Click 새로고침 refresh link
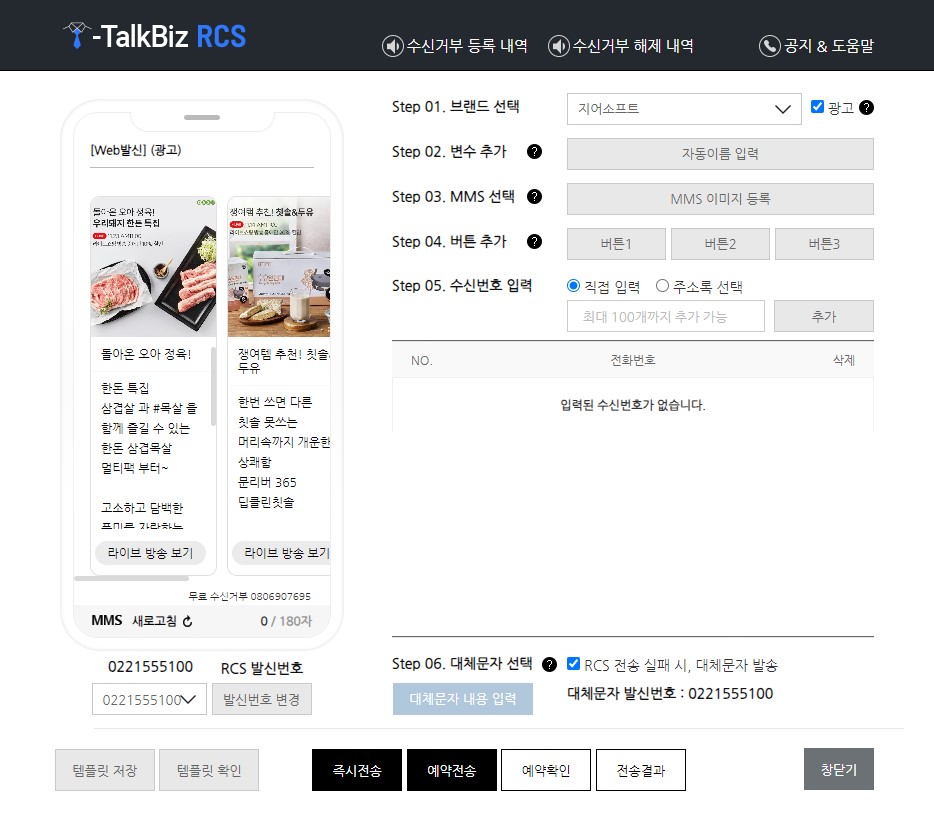 point(154,621)
